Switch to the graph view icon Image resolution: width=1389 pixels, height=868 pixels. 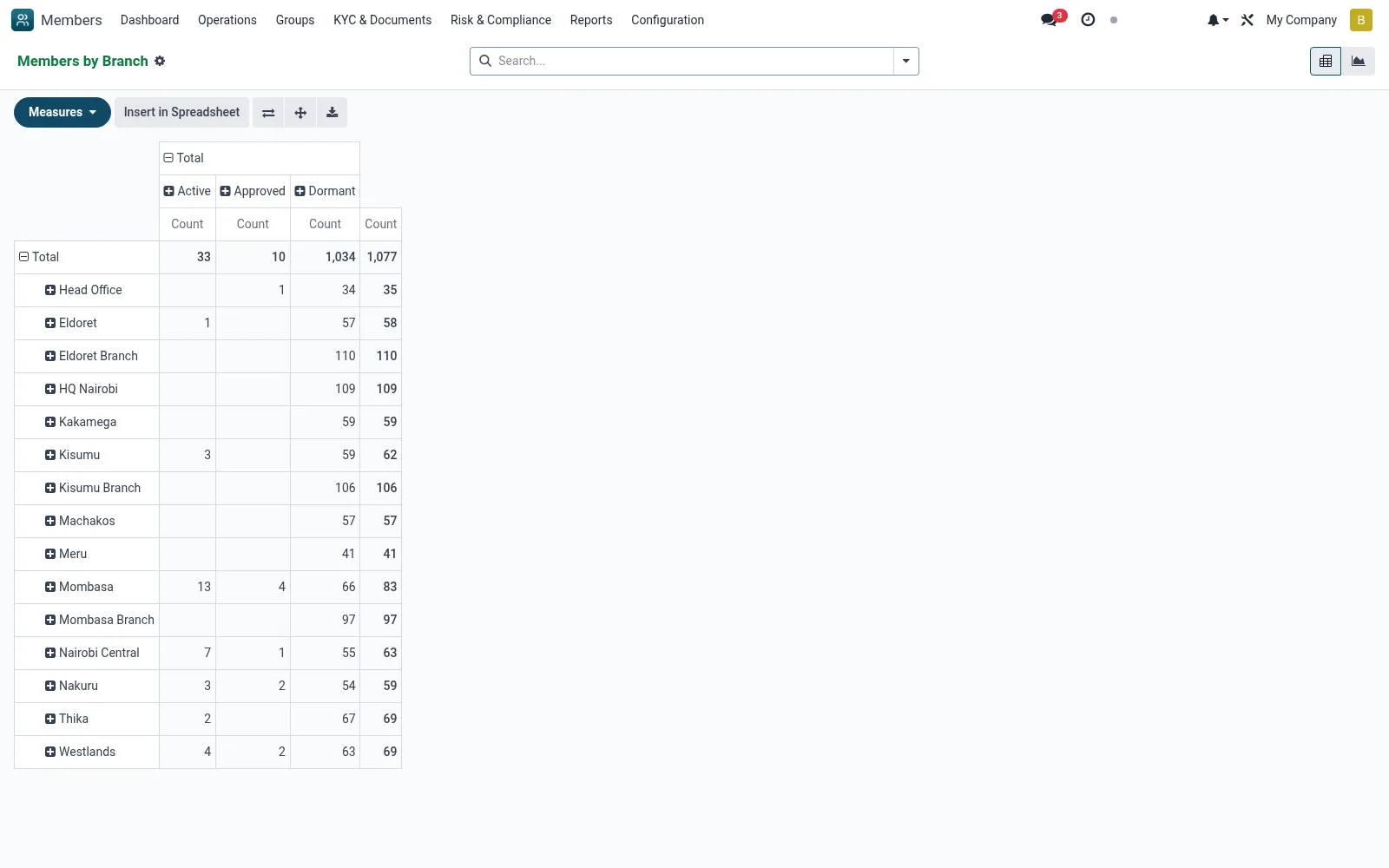pyautogui.click(x=1359, y=61)
